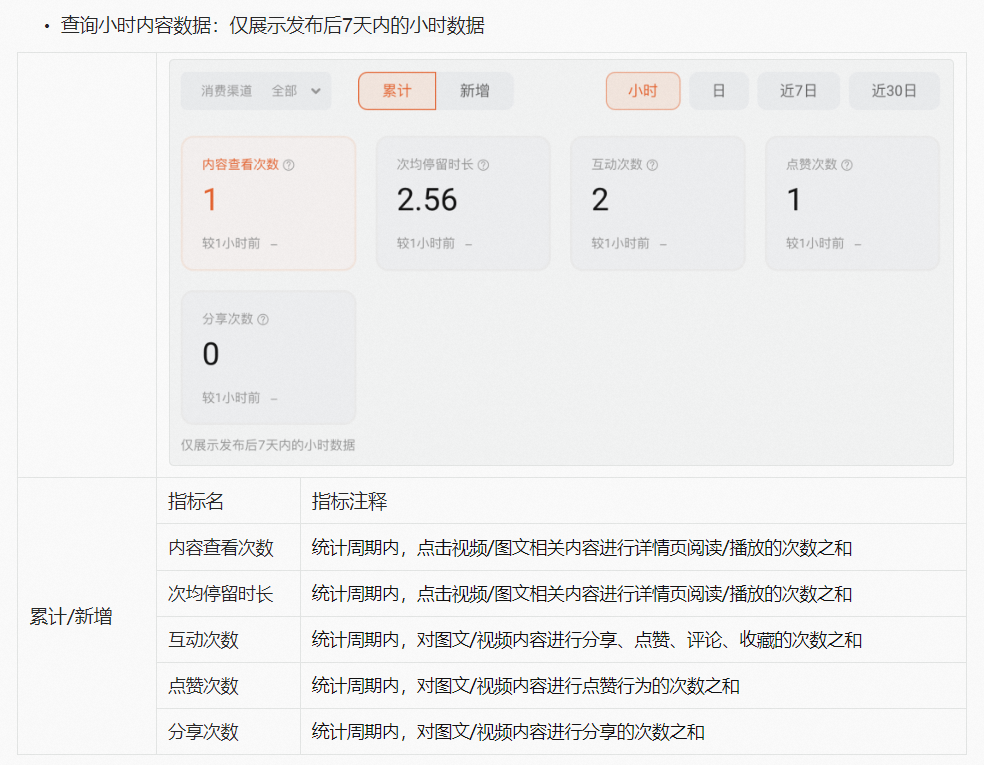Select the 次均停留时长 metric card

click(463, 203)
